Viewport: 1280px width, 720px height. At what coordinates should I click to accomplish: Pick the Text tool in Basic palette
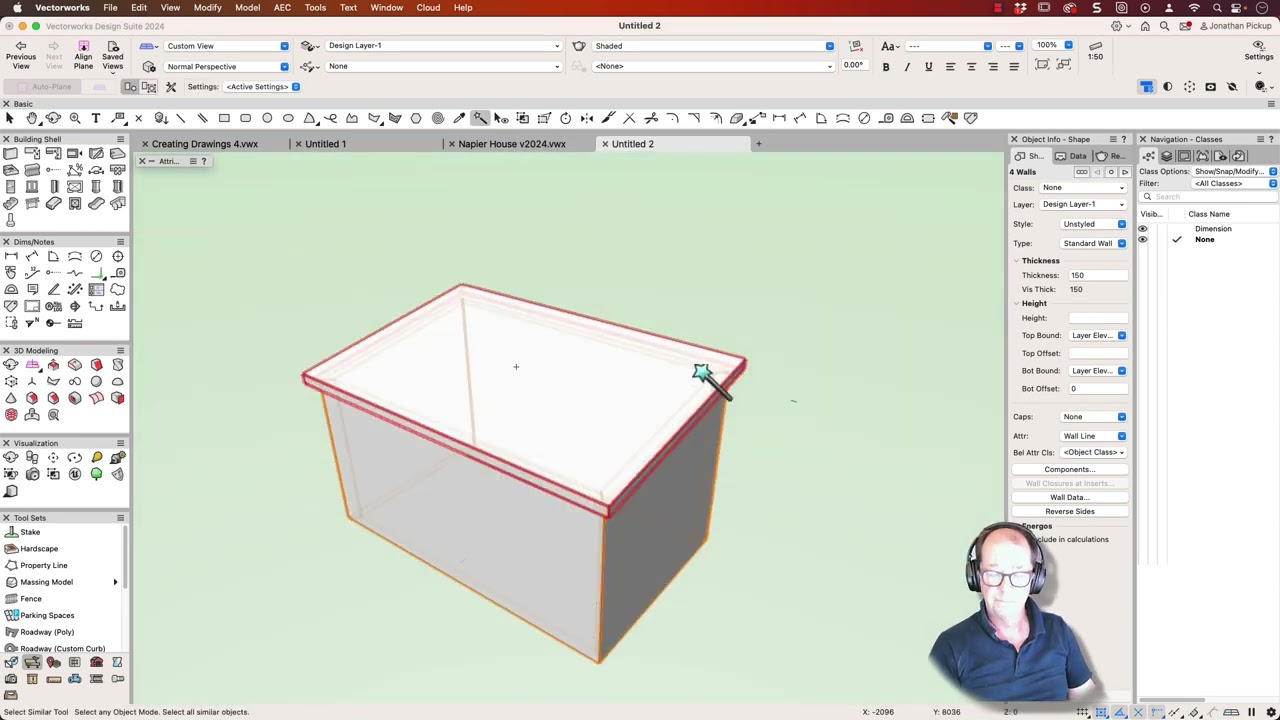click(x=96, y=118)
